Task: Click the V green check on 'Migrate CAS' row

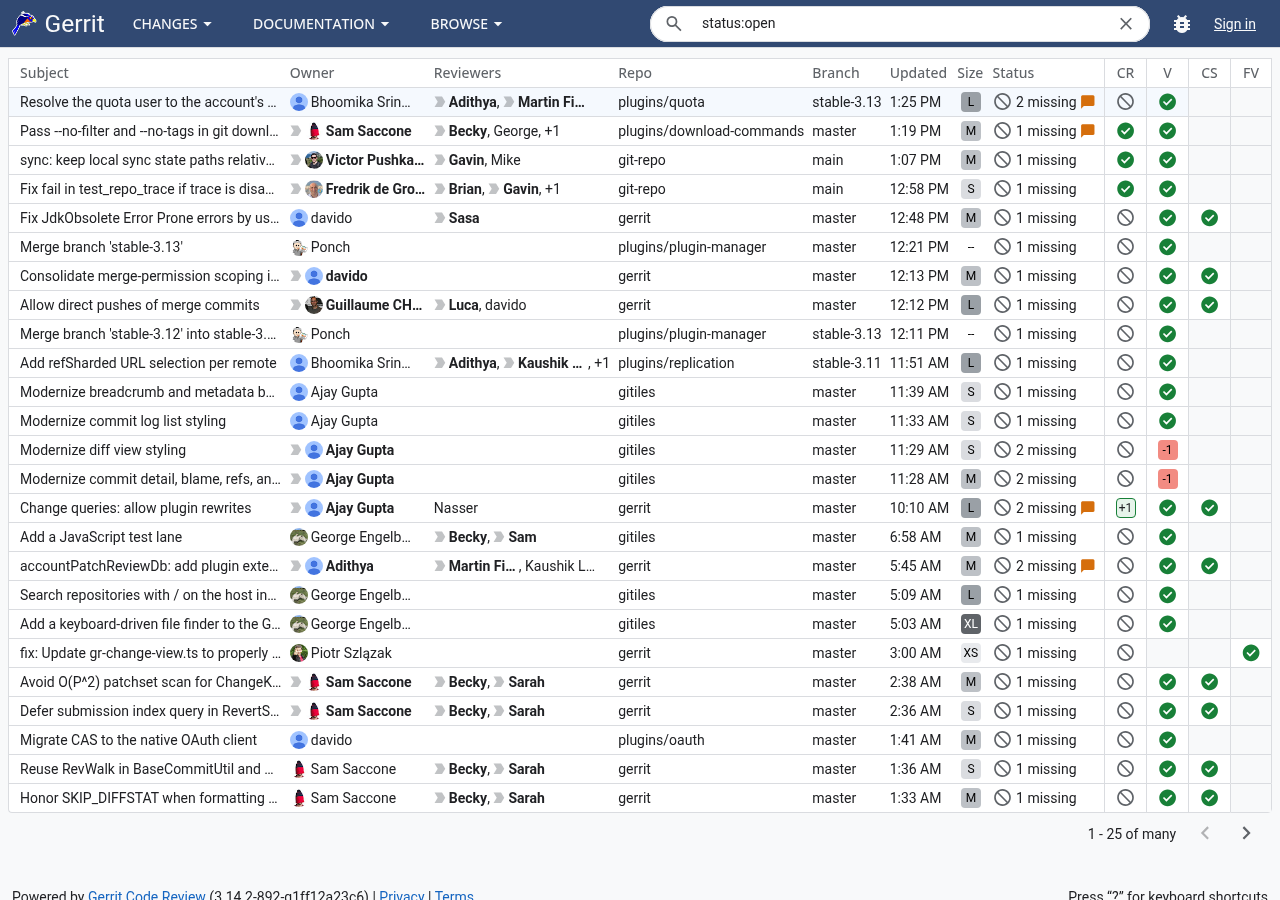Action: [x=1167, y=740]
